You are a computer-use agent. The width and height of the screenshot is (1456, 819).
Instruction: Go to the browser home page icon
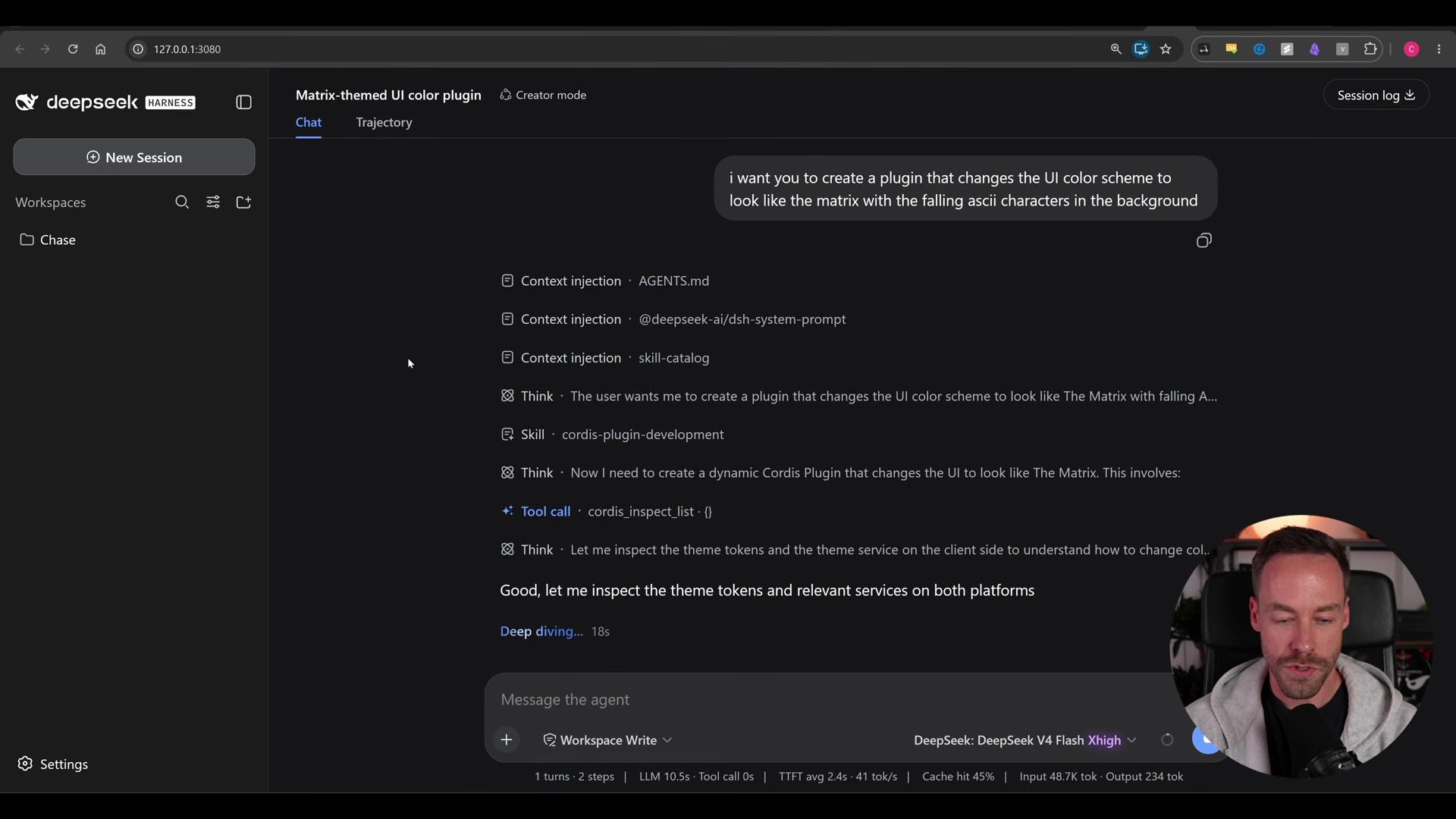(x=100, y=49)
